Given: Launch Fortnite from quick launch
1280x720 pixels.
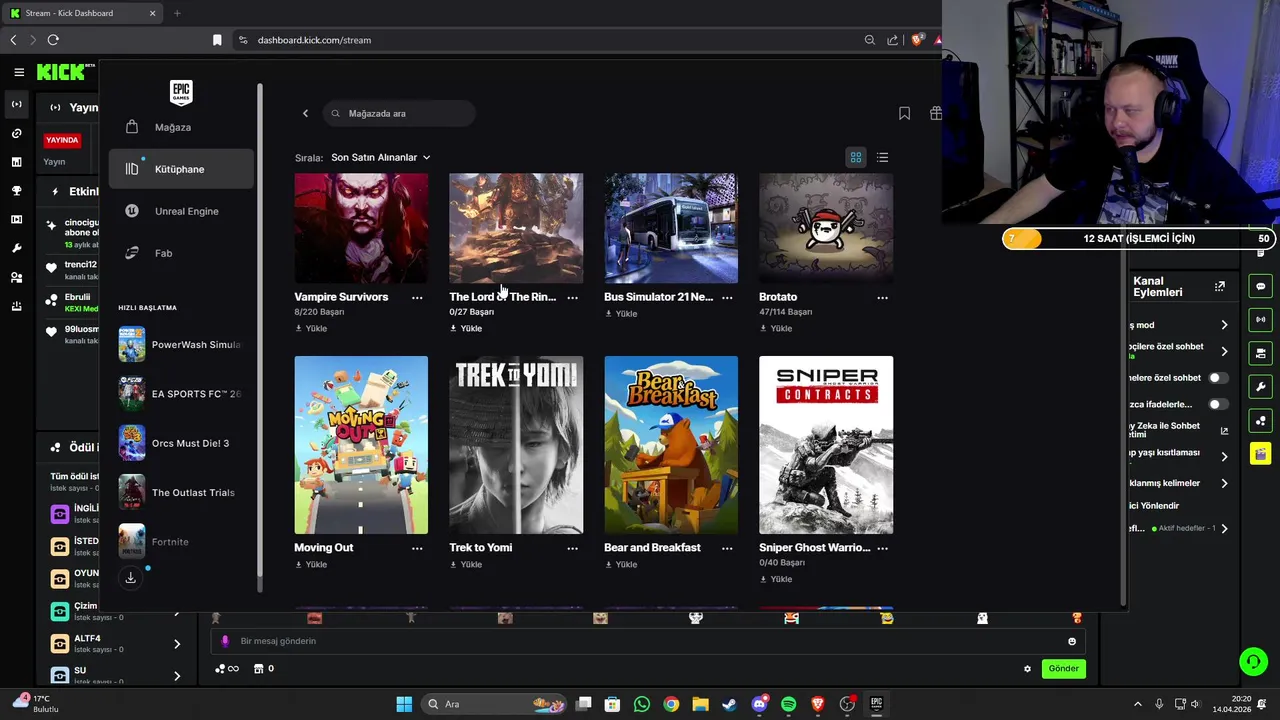Looking at the screenshot, I should coord(180,542).
